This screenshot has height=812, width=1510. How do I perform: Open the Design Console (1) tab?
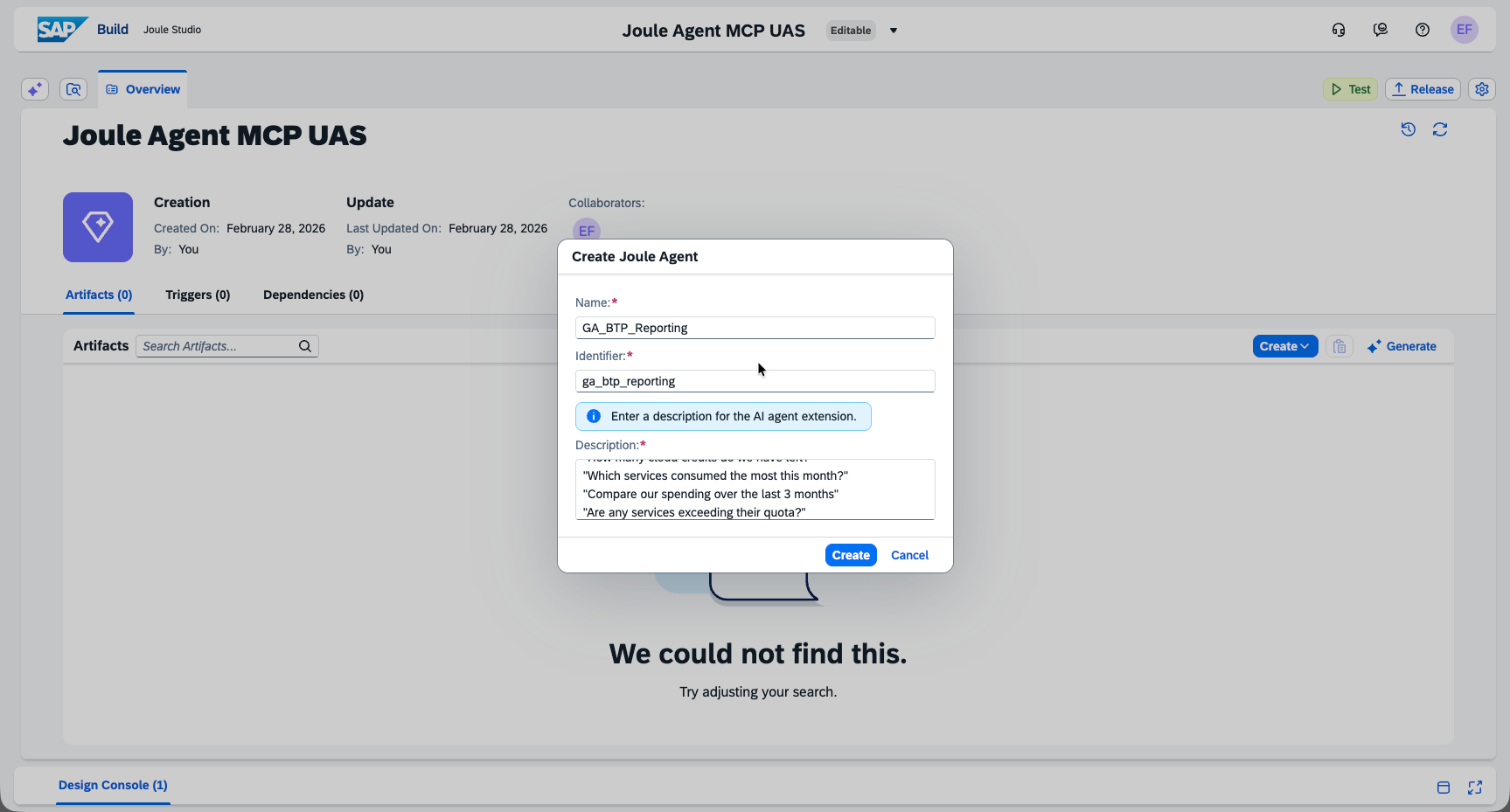(113, 785)
